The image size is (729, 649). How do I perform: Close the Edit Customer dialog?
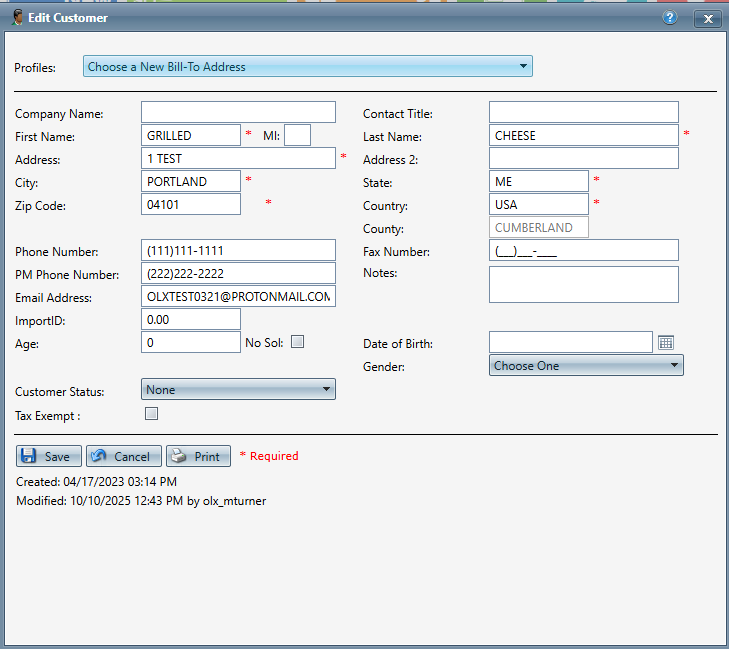[708, 18]
